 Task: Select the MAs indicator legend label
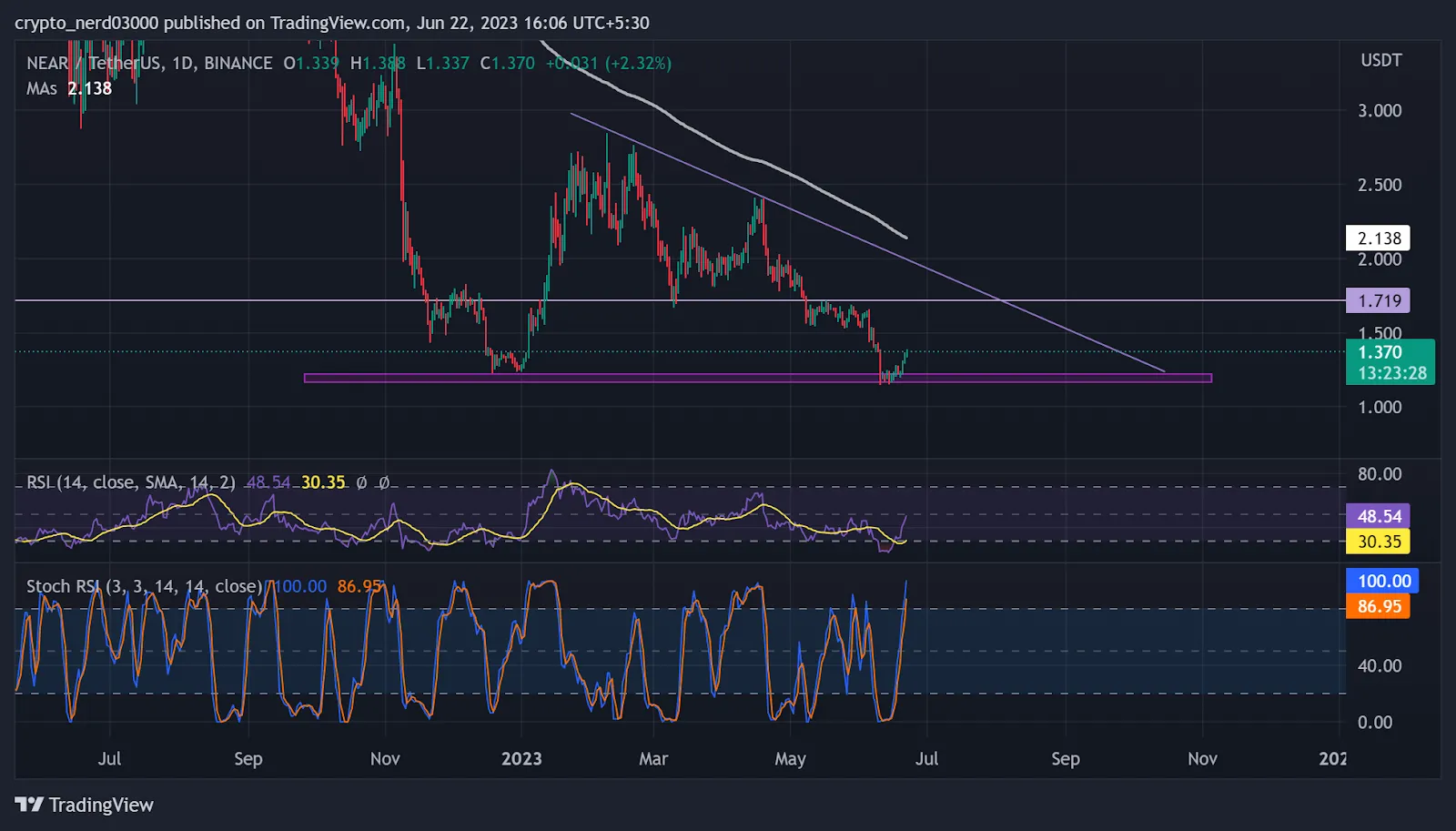coord(42,88)
